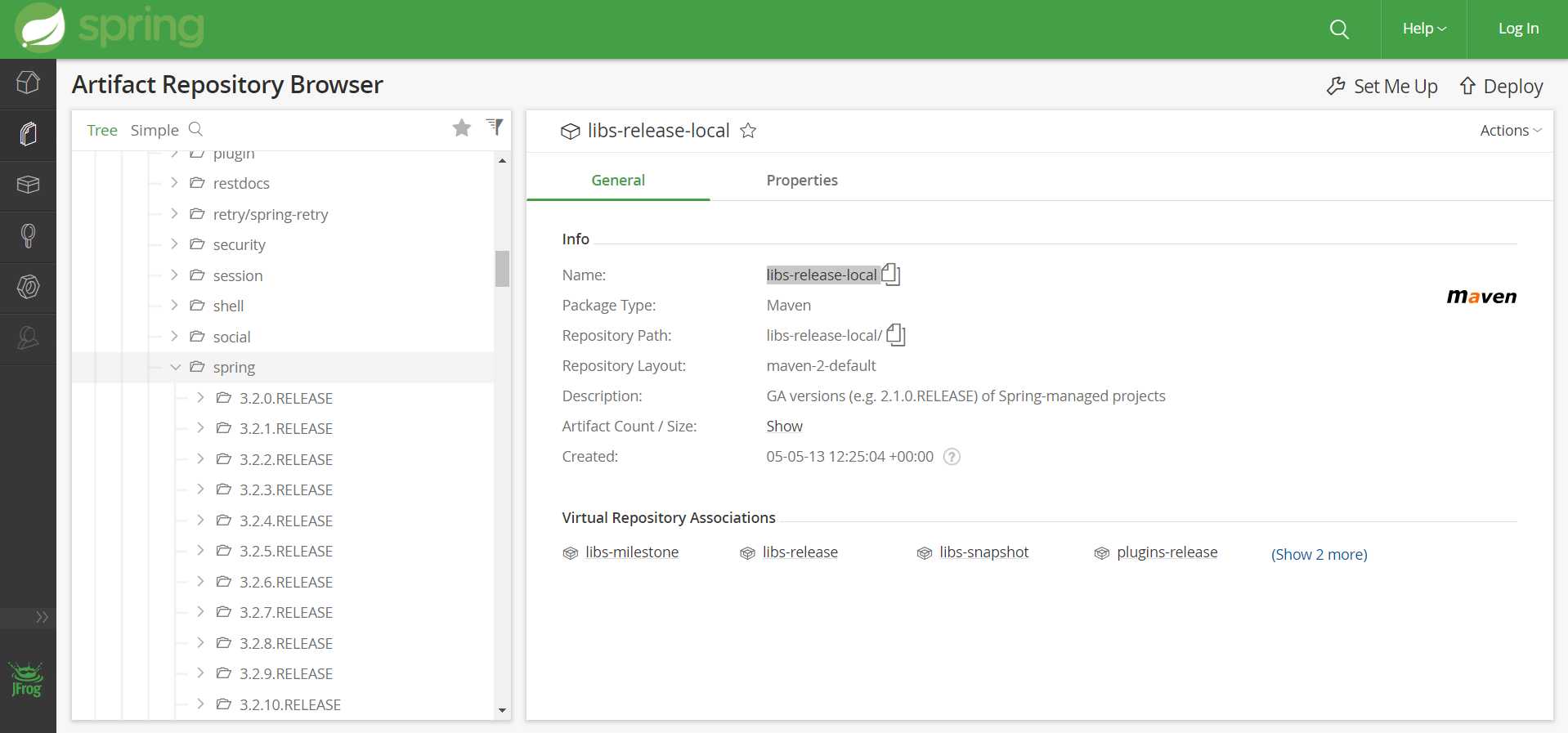
Task: Click the libs-milestone repository icon
Action: (x=571, y=553)
